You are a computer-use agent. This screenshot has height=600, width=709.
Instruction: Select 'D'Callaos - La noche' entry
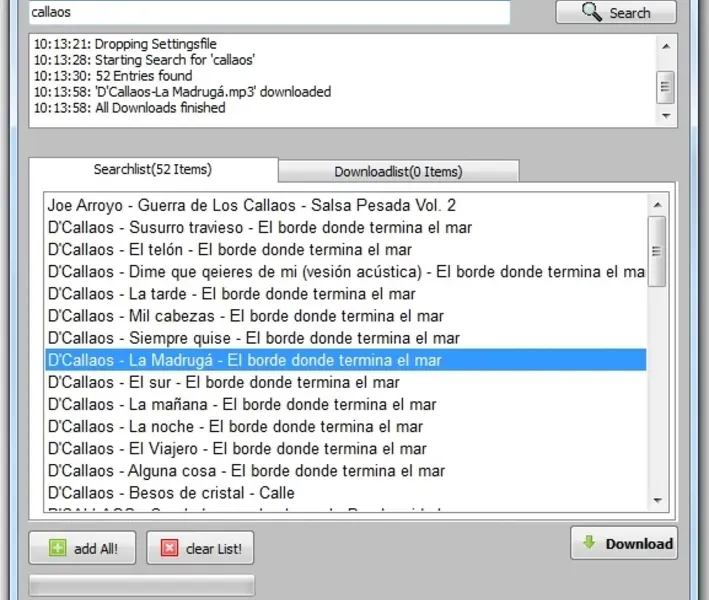pos(346,427)
